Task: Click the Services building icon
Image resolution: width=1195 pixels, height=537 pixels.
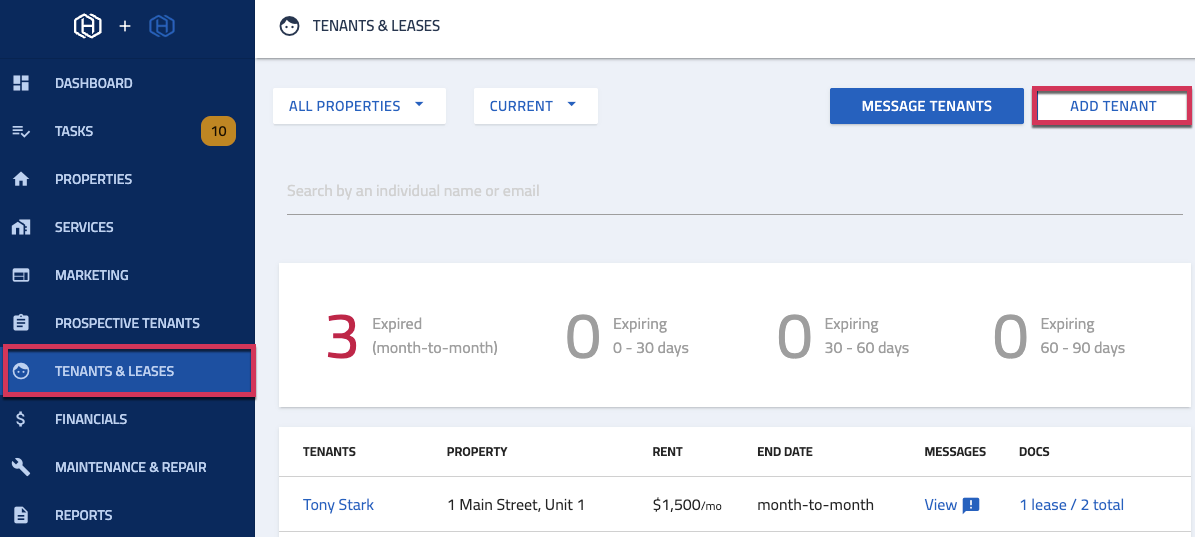Action: [21, 227]
